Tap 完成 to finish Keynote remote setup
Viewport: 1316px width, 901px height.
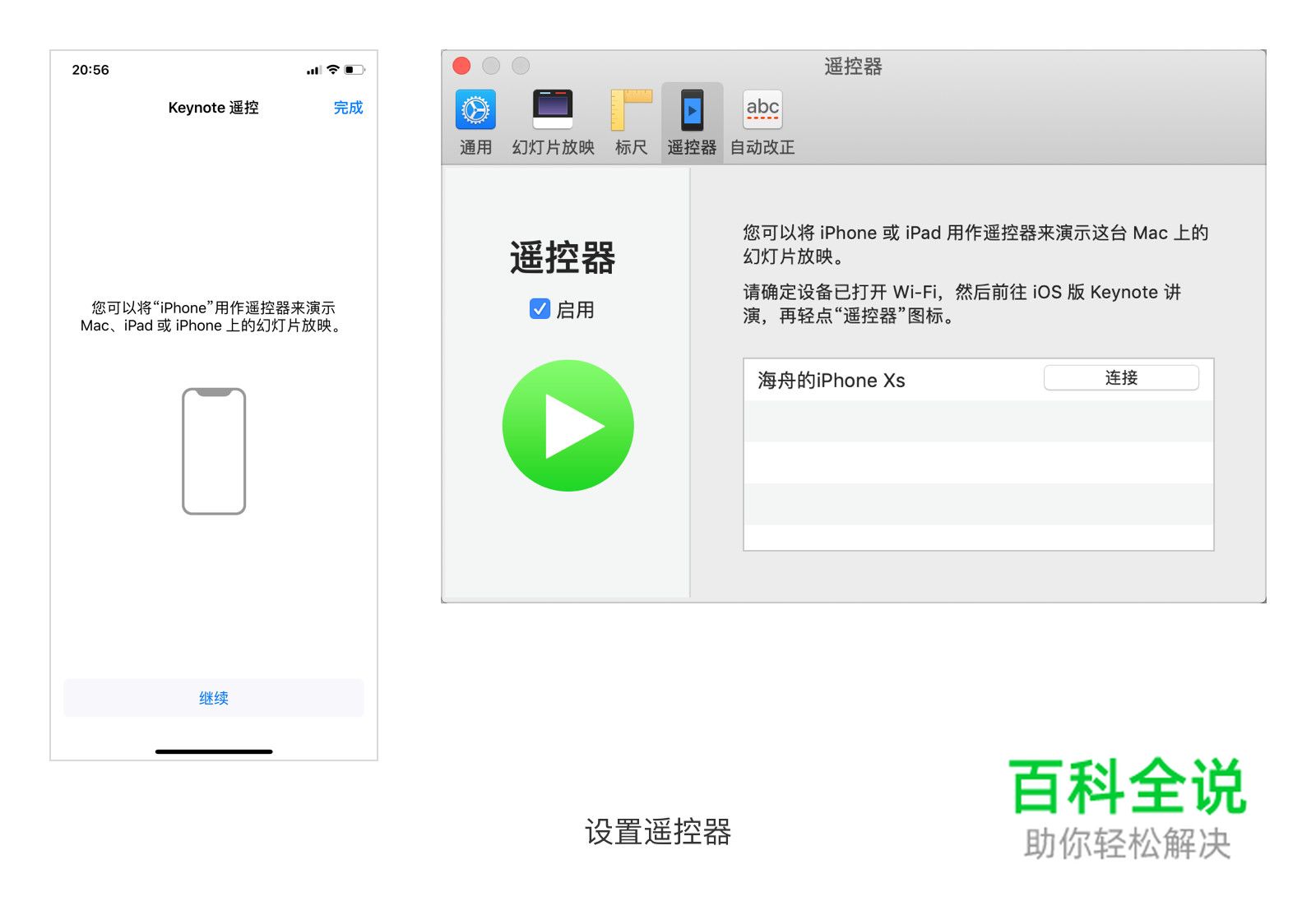(349, 107)
